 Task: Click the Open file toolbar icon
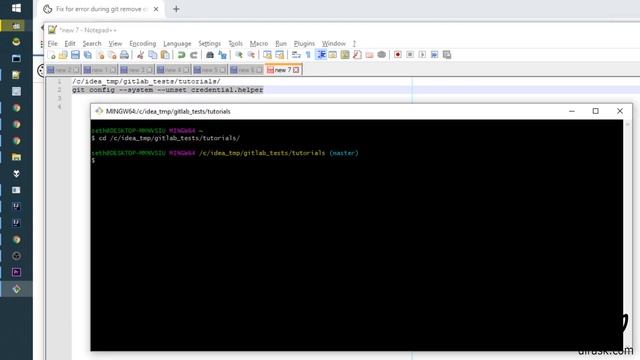point(63,55)
